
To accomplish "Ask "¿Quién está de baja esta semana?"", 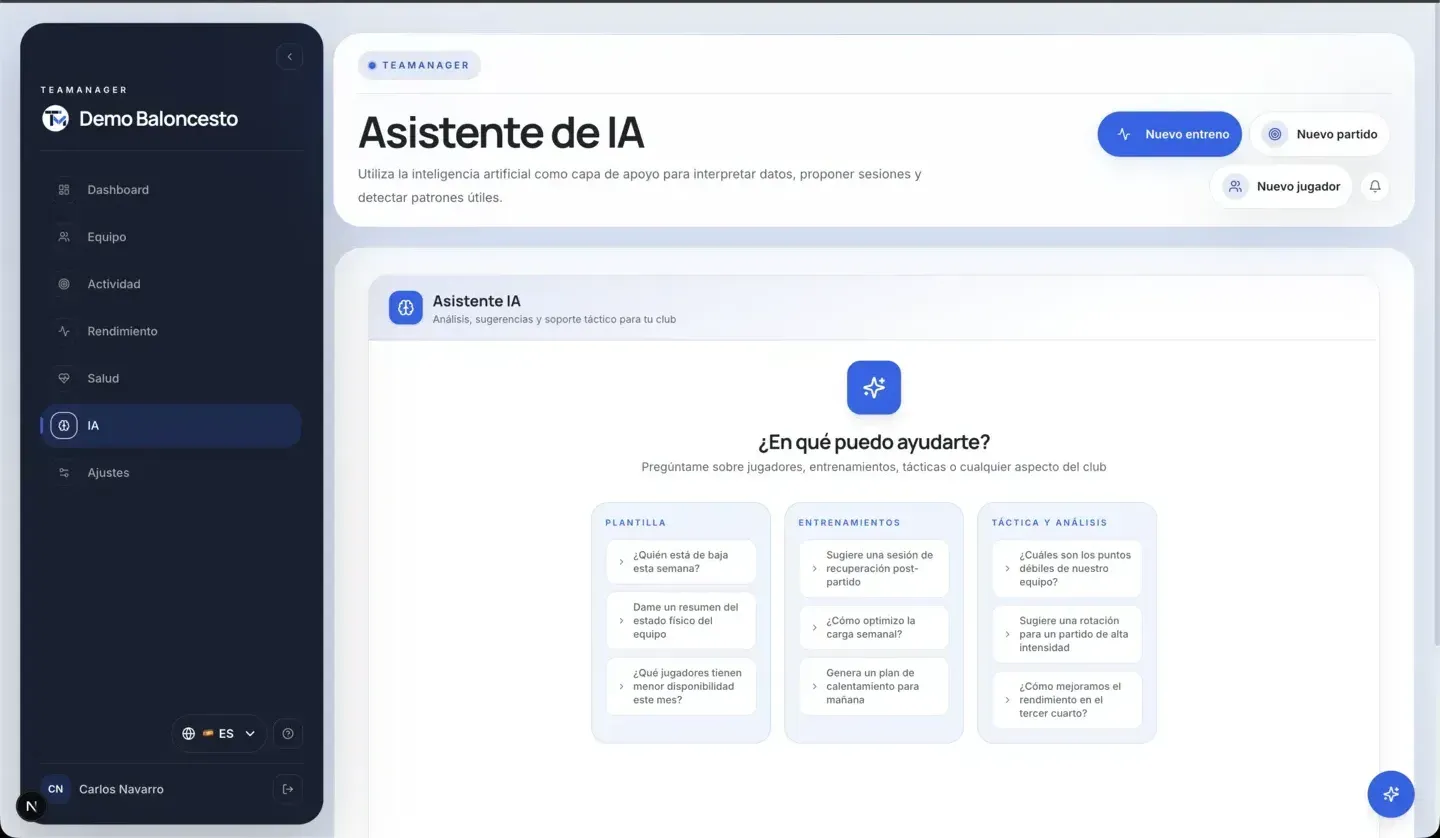I will pyautogui.click(x=681, y=562).
